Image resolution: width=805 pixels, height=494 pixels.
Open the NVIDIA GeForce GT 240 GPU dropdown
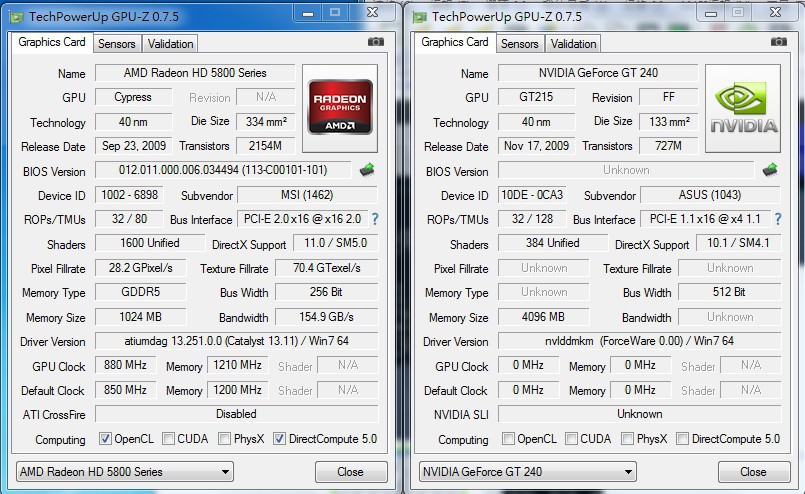528,471
